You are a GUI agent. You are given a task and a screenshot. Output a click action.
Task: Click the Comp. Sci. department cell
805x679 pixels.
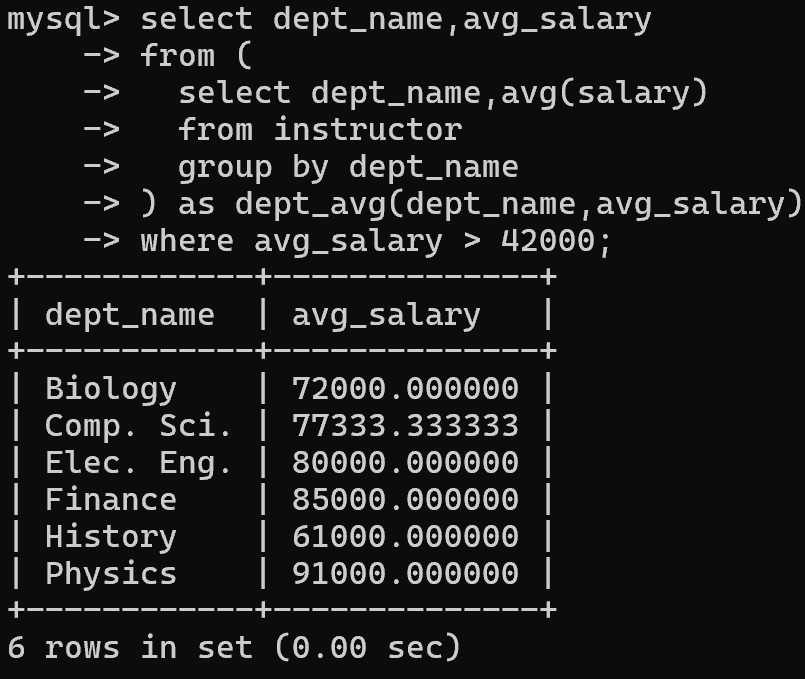point(138,426)
